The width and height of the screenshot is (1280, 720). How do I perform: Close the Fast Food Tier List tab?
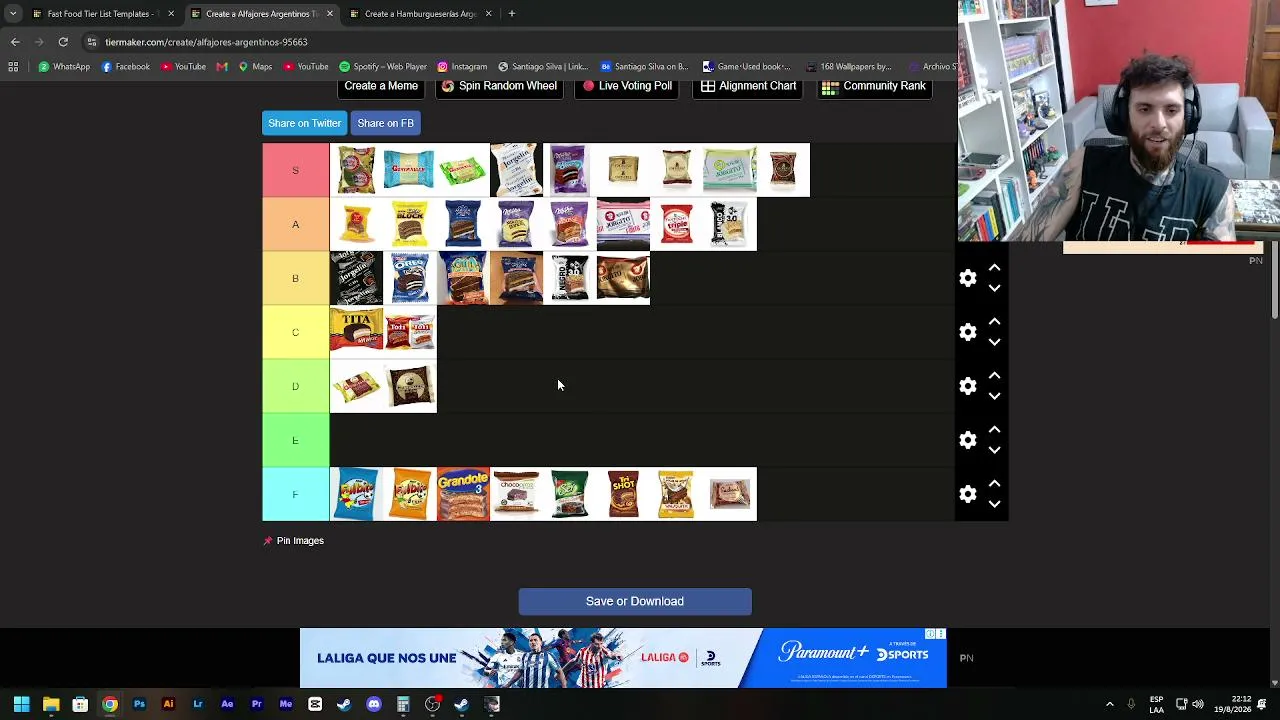click(170, 14)
